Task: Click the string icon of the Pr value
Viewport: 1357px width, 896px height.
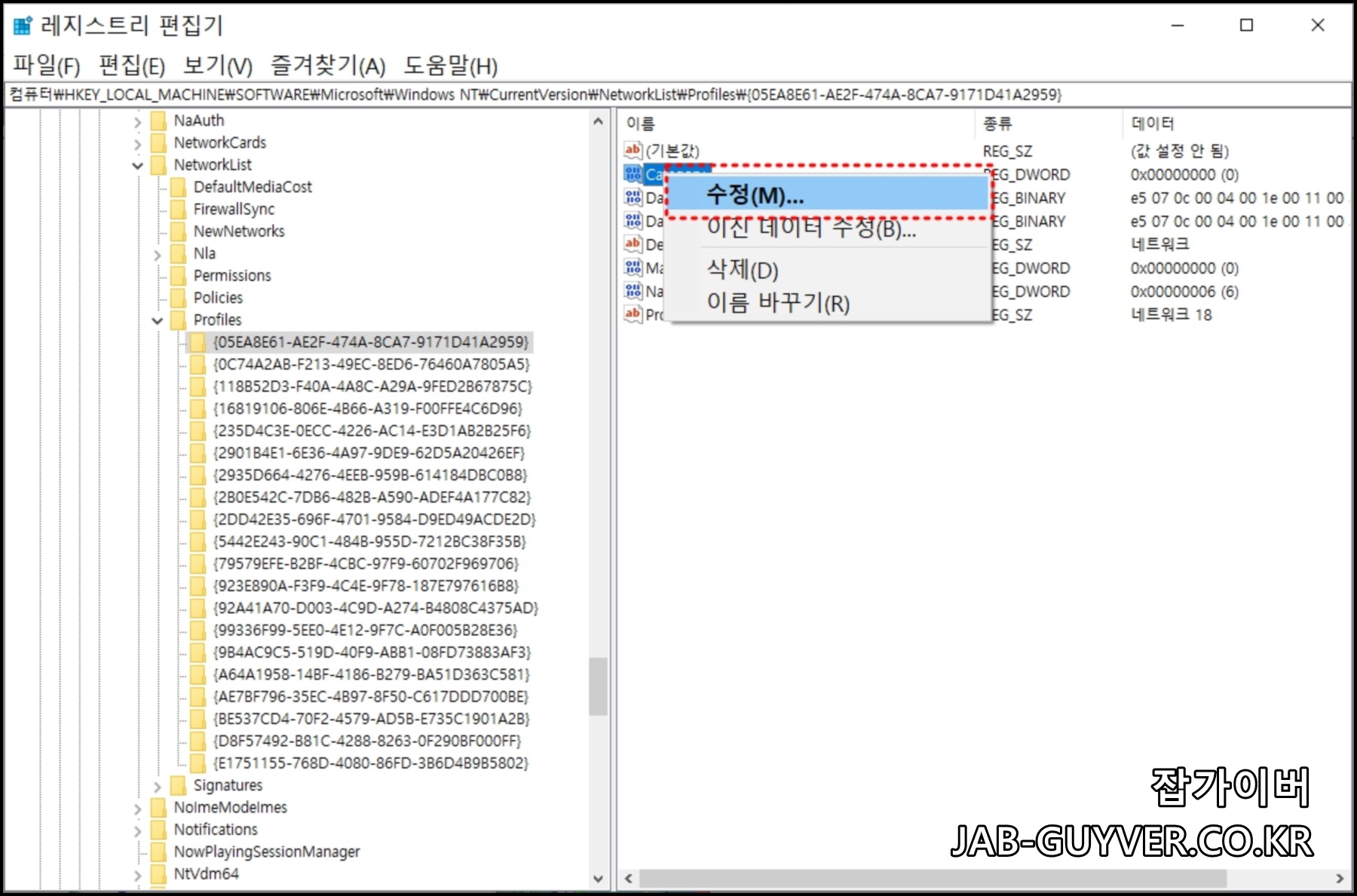Action: [x=633, y=314]
